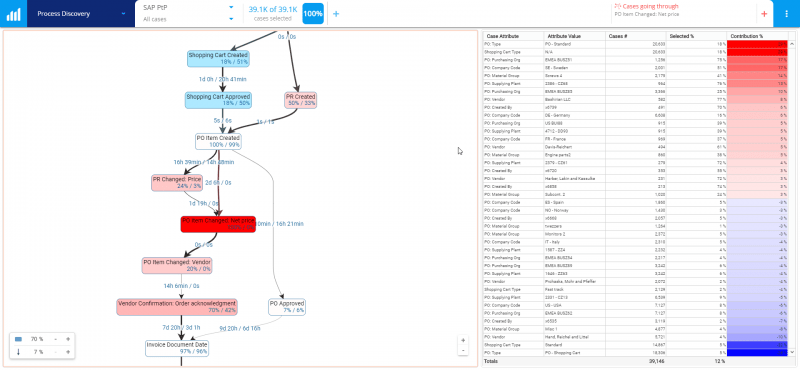Click the 100% cases selected button
The image size is (800, 370).
click(x=313, y=14)
